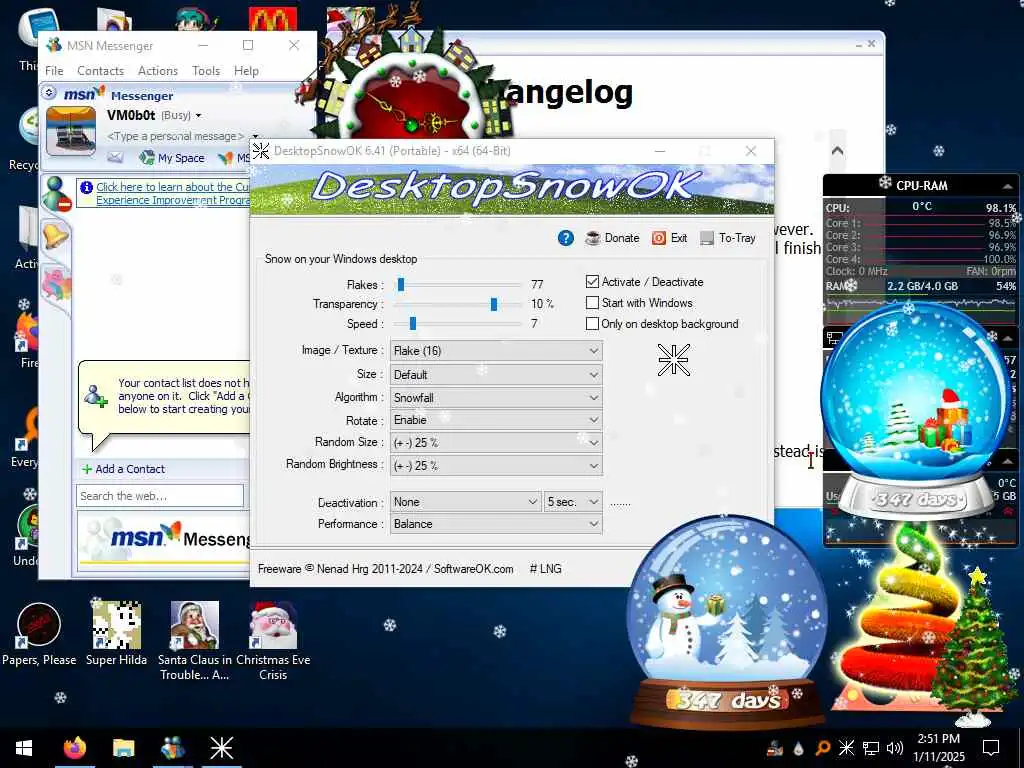Open the Actions menu in MSN Messenger
Image resolution: width=1024 pixels, height=768 pixels.
click(157, 71)
